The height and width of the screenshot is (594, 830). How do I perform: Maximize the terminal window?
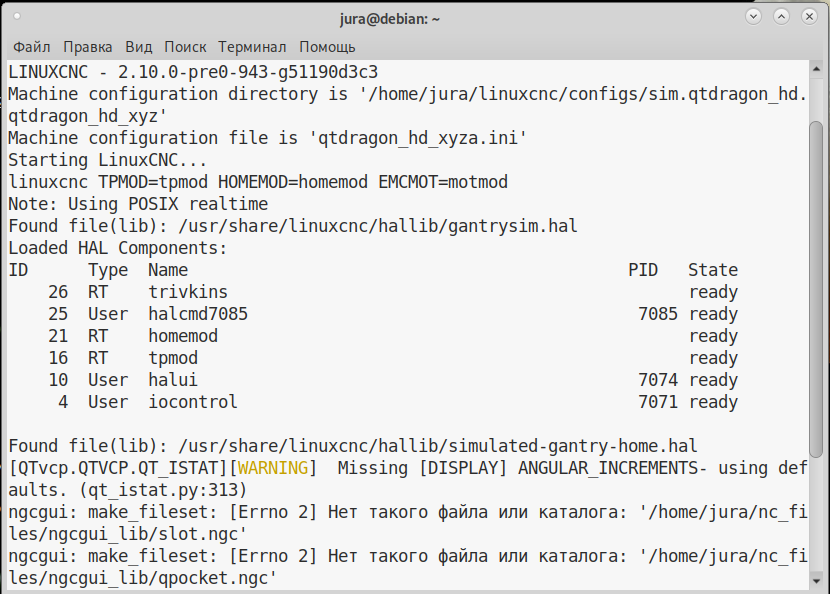[781, 17]
